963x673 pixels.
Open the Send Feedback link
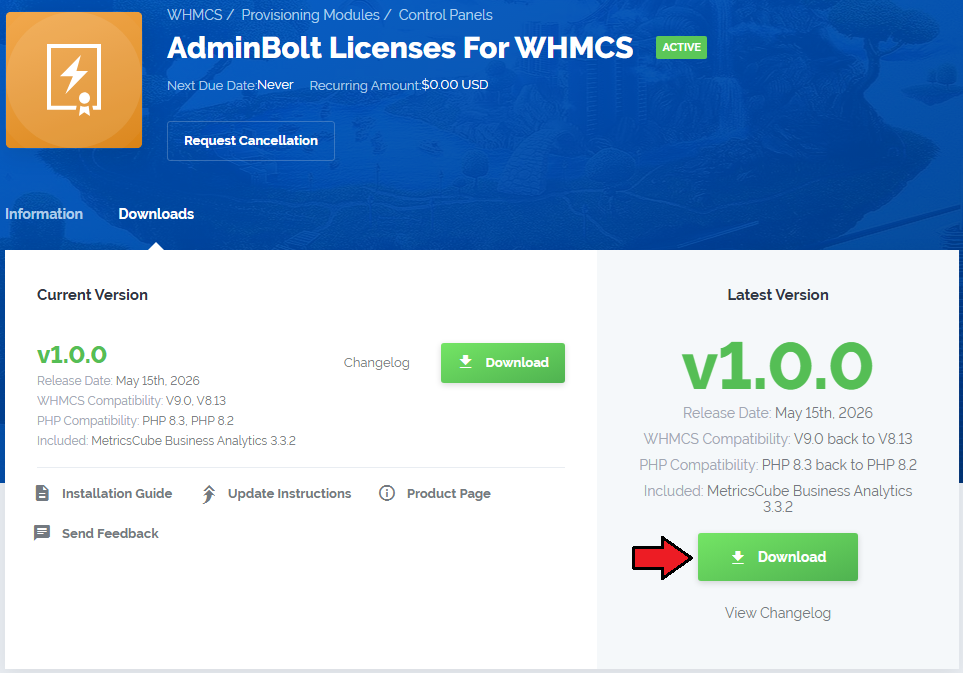point(110,533)
